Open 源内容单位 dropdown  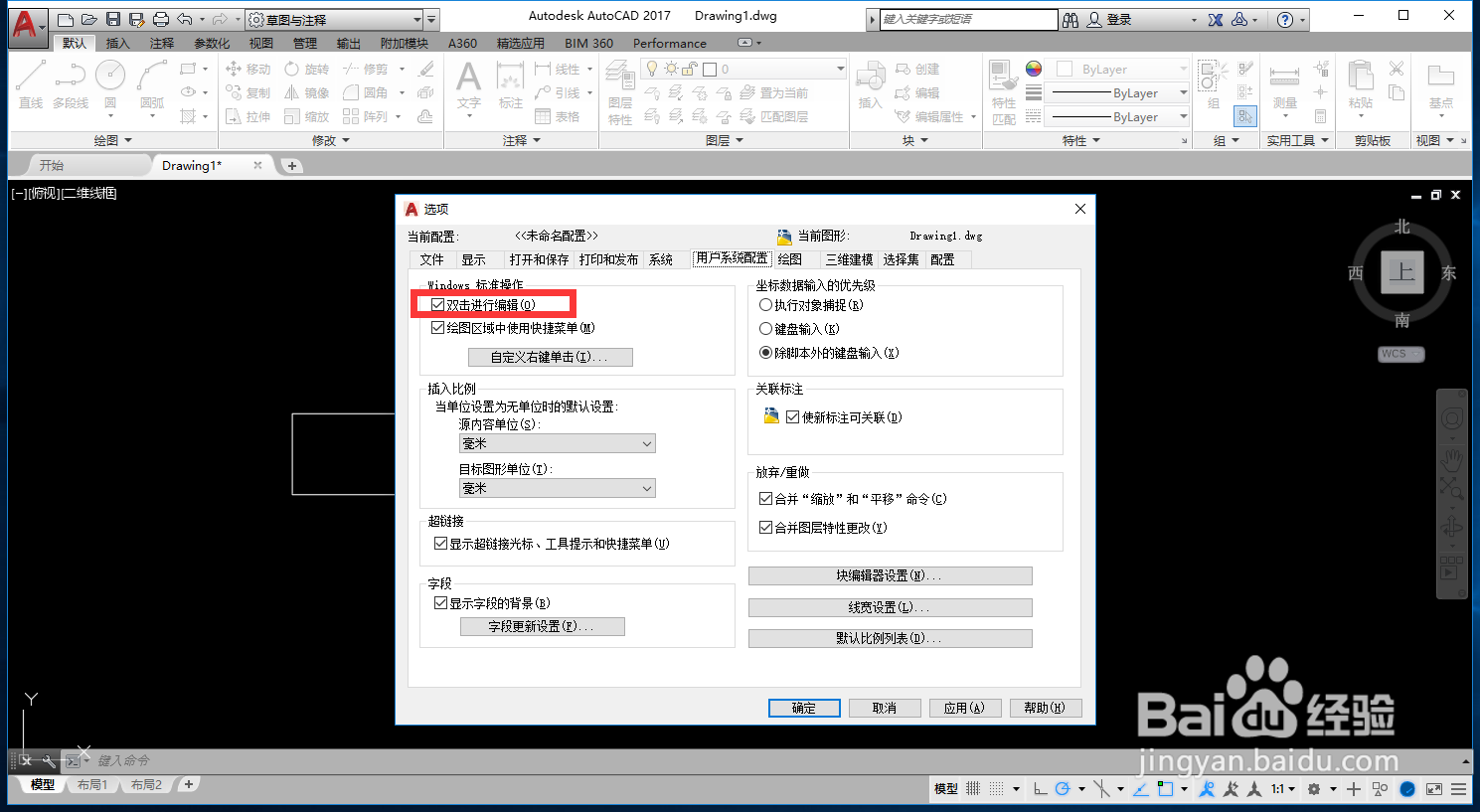[x=558, y=444]
